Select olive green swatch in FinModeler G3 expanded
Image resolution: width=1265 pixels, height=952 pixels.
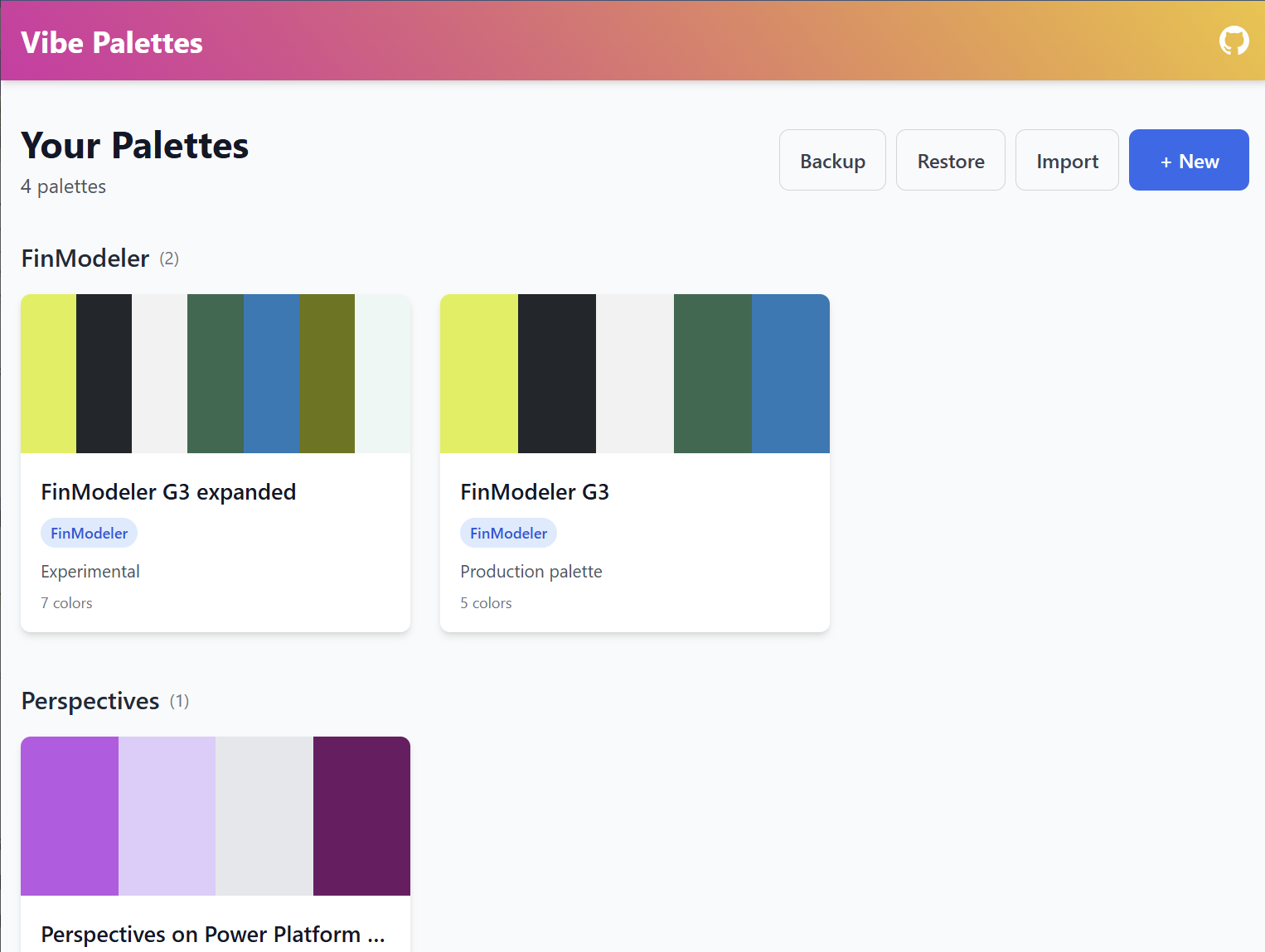pos(327,374)
